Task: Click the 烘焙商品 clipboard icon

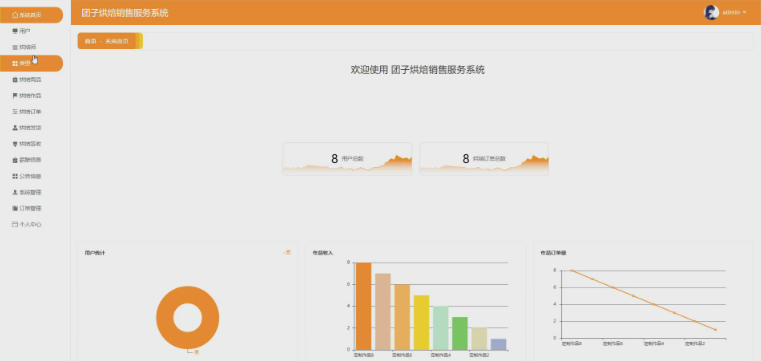Action: click(15, 80)
